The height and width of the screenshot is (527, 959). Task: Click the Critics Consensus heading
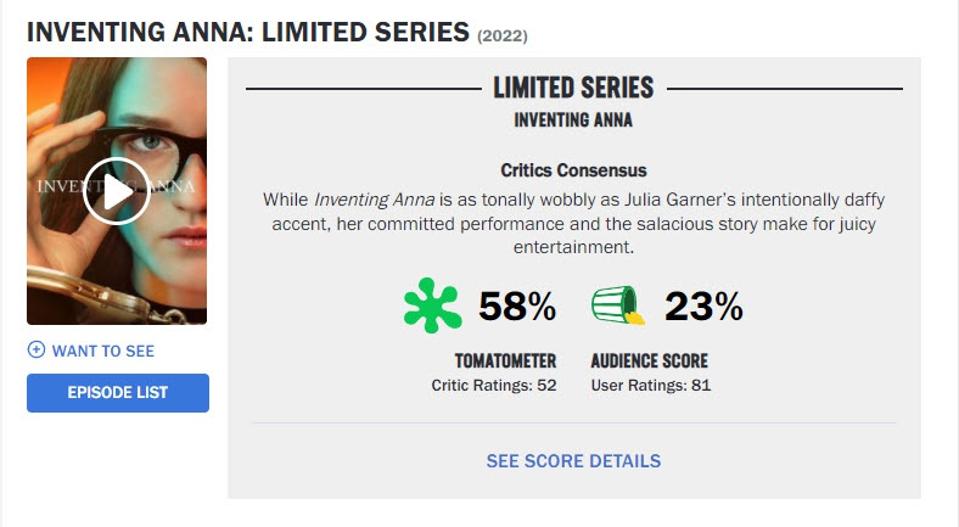573,170
